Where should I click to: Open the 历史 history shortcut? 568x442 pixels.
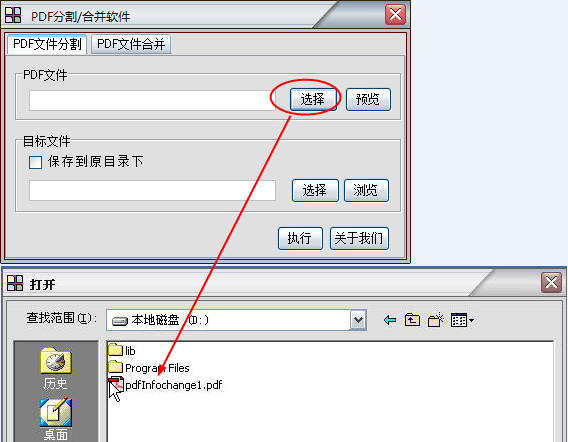coord(55,368)
